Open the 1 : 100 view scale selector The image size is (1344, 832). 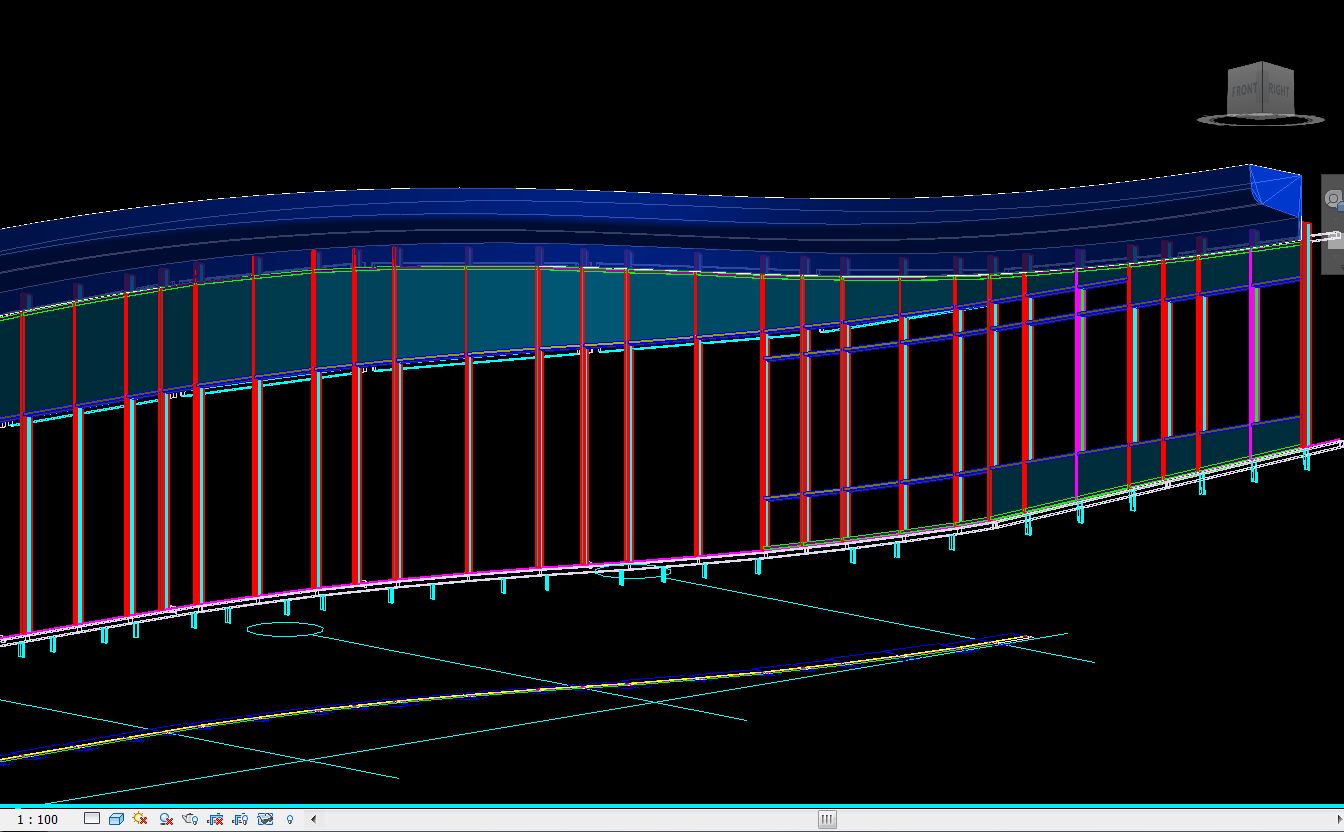[38, 819]
